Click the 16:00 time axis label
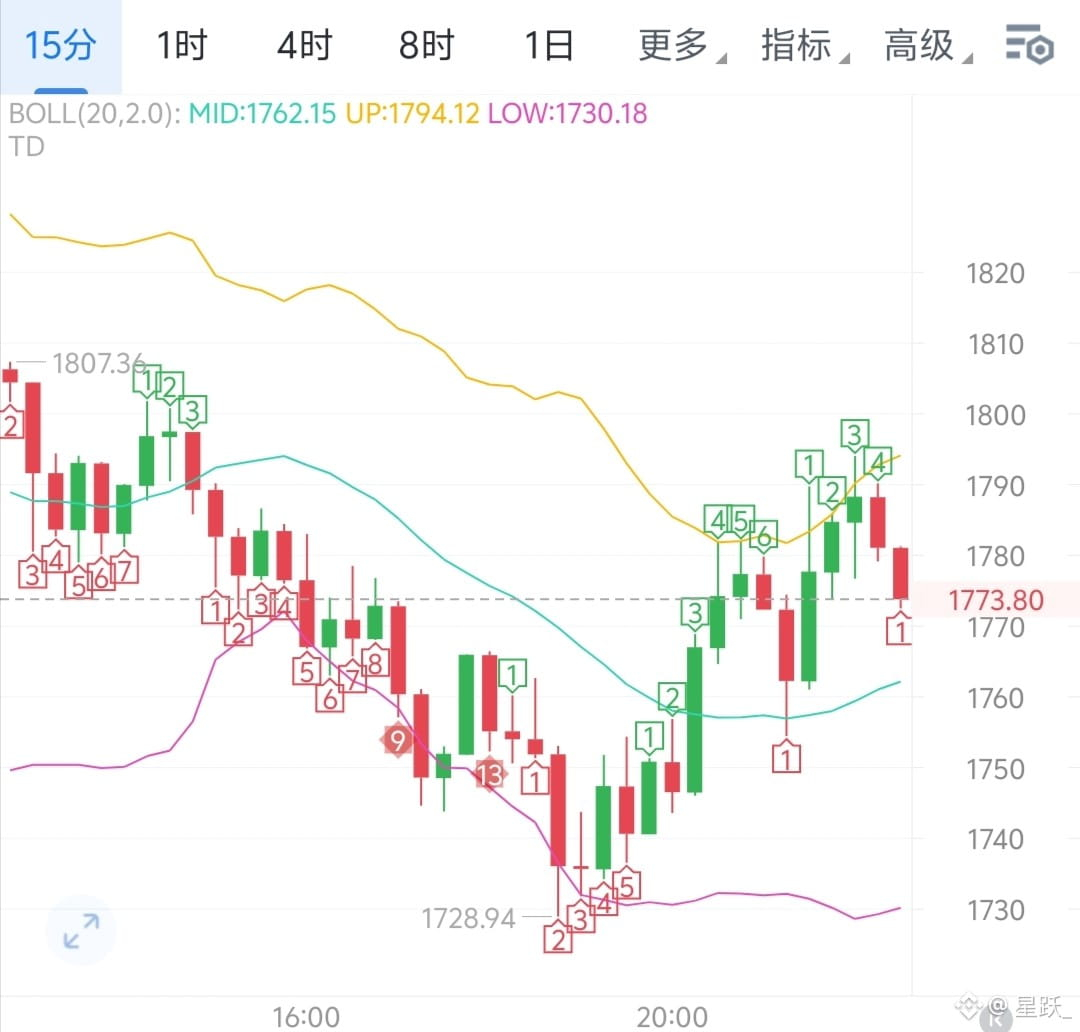Viewport: 1080px width, 1032px height. tap(306, 1017)
